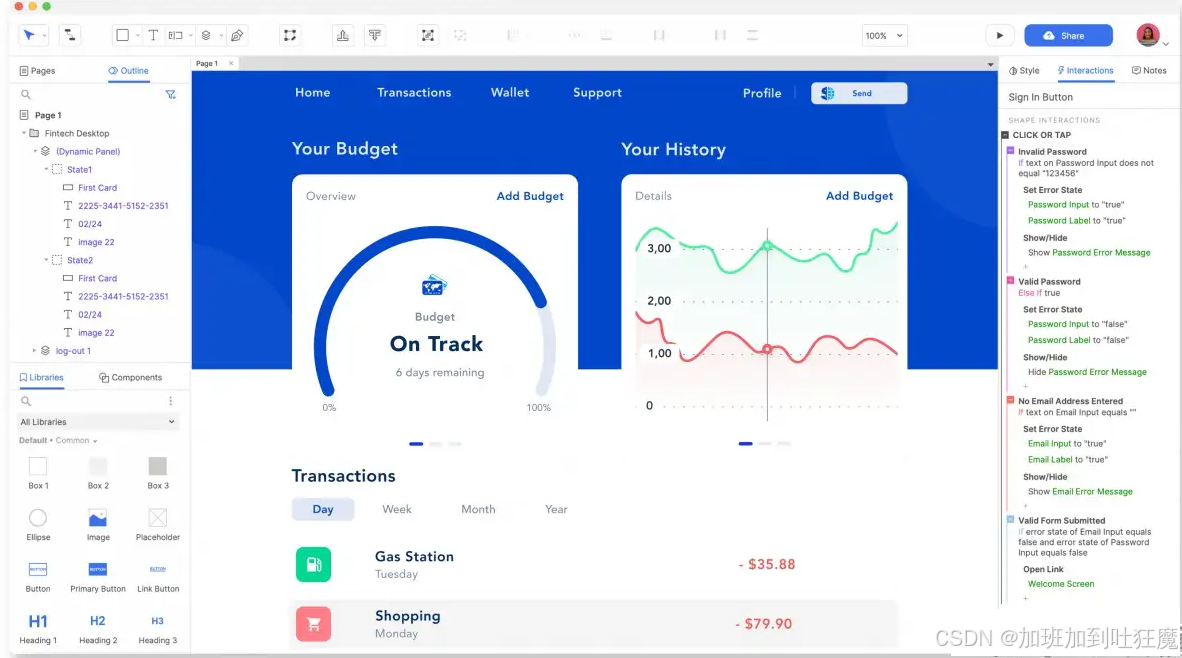
Task: Collapse the Valid Form Submitted case
Action: point(1010,520)
